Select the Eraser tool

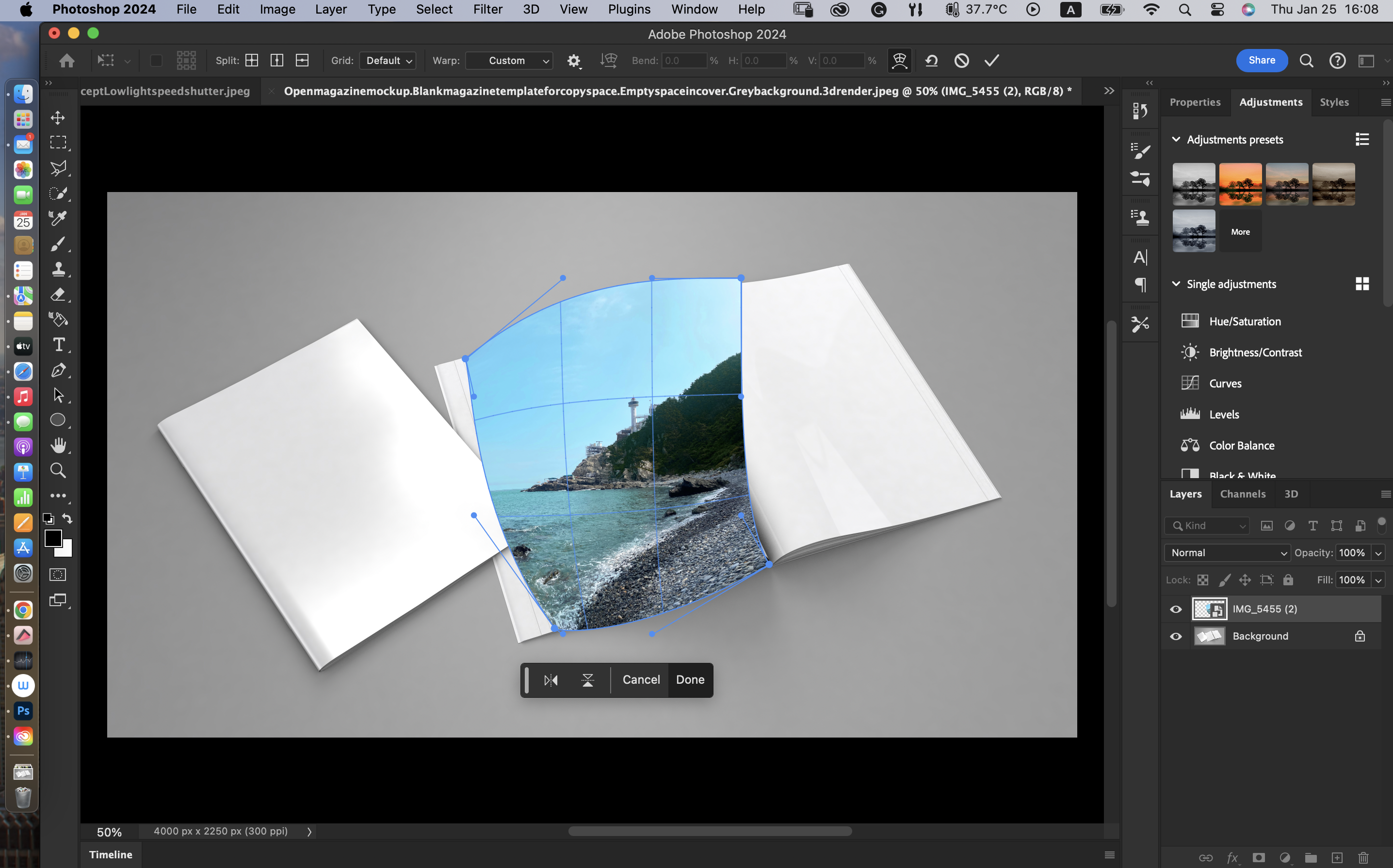click(x=58, y=294)
